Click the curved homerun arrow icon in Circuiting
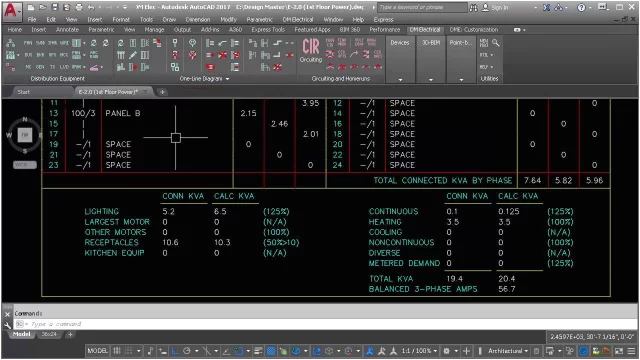Image resolution: width=640 pixels, height=360 pixels. 354,55
